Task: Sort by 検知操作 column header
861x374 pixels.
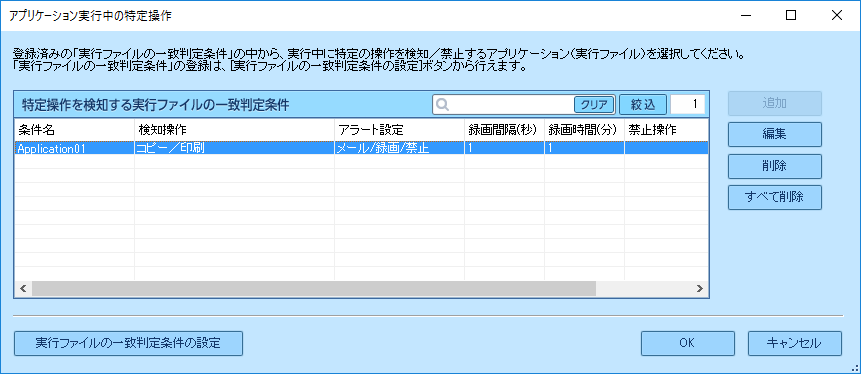Action: click(x=234, y=130)
